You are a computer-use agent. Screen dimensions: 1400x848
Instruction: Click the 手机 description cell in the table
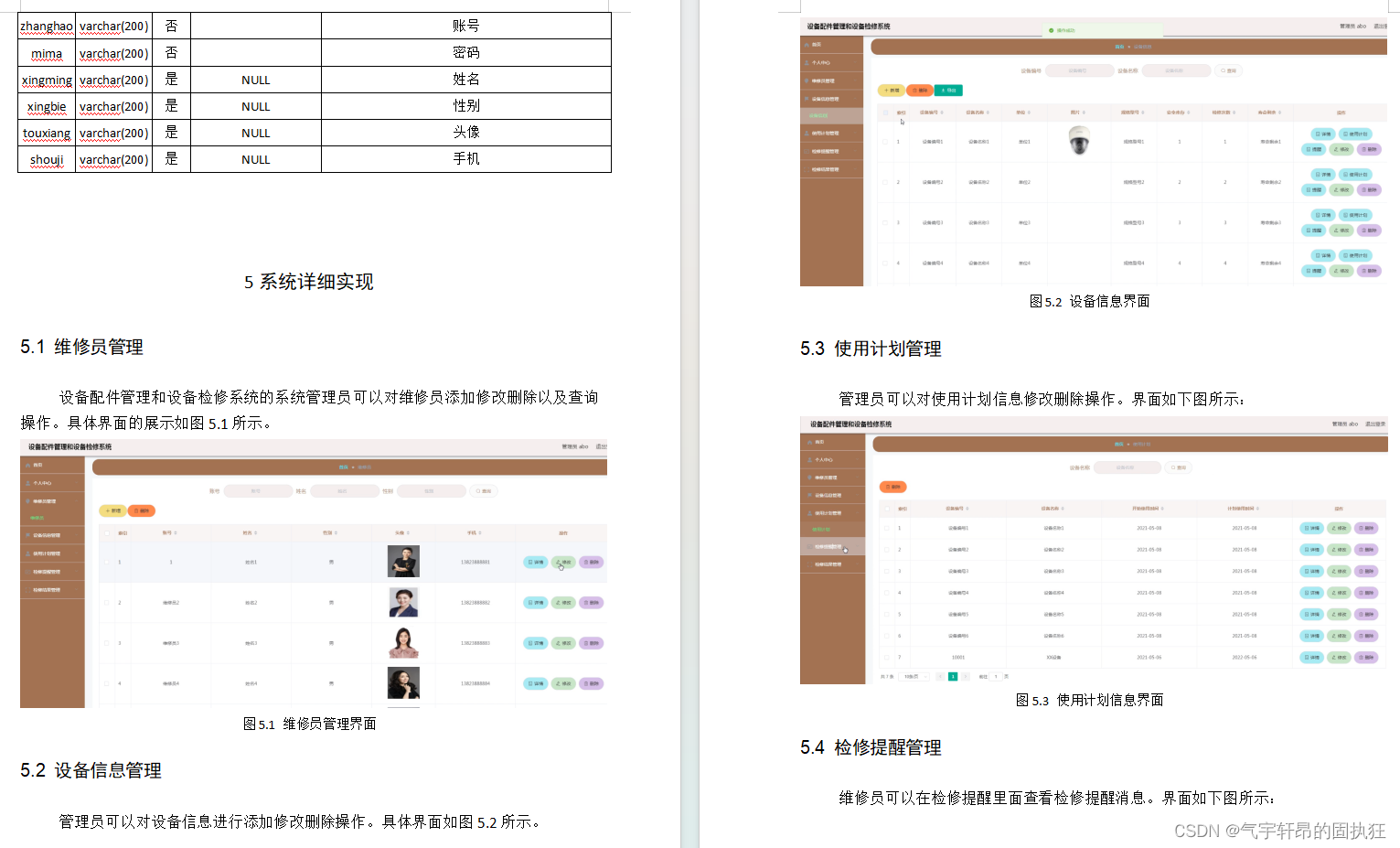pyautogui.click(x=466, y=159)
